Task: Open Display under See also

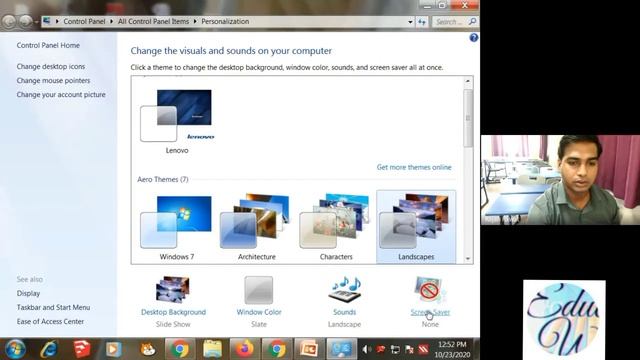Action: (28, 293)
